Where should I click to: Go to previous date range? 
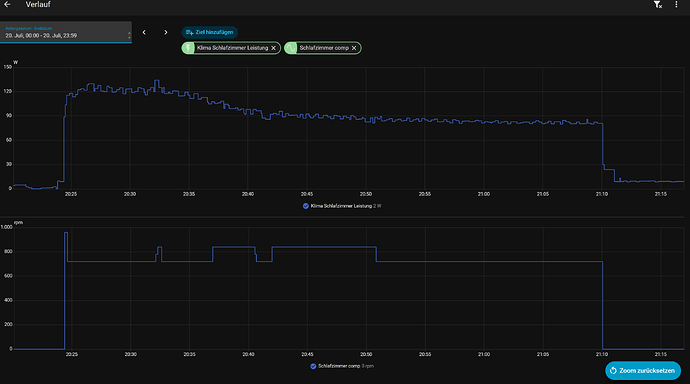coord(144,32)
